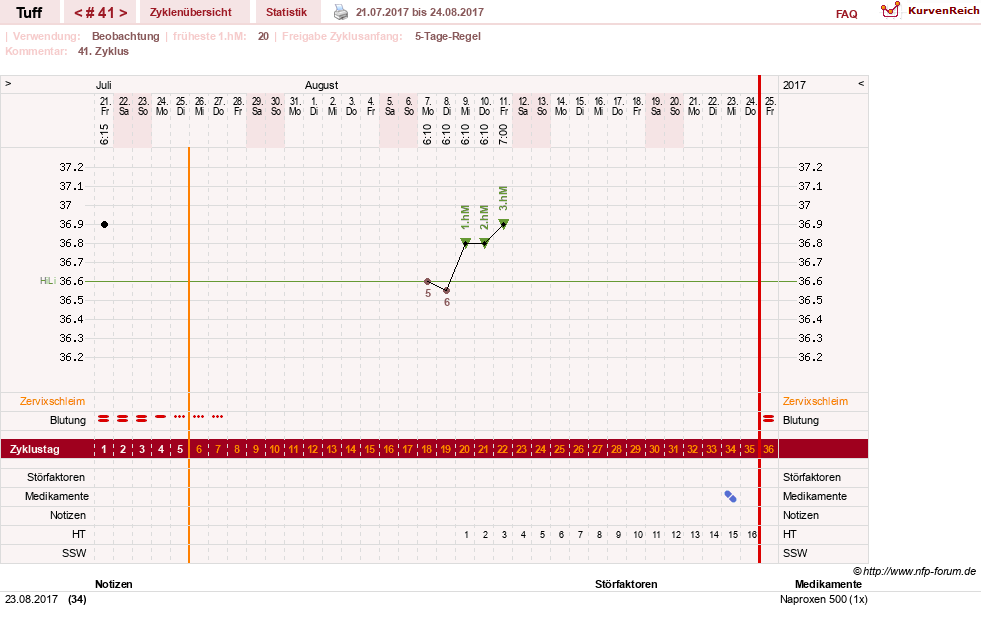This screenshot has width=981, height=623.
Task: Click the Zervixschleim label on the left
Action: [x=52, y=401]
